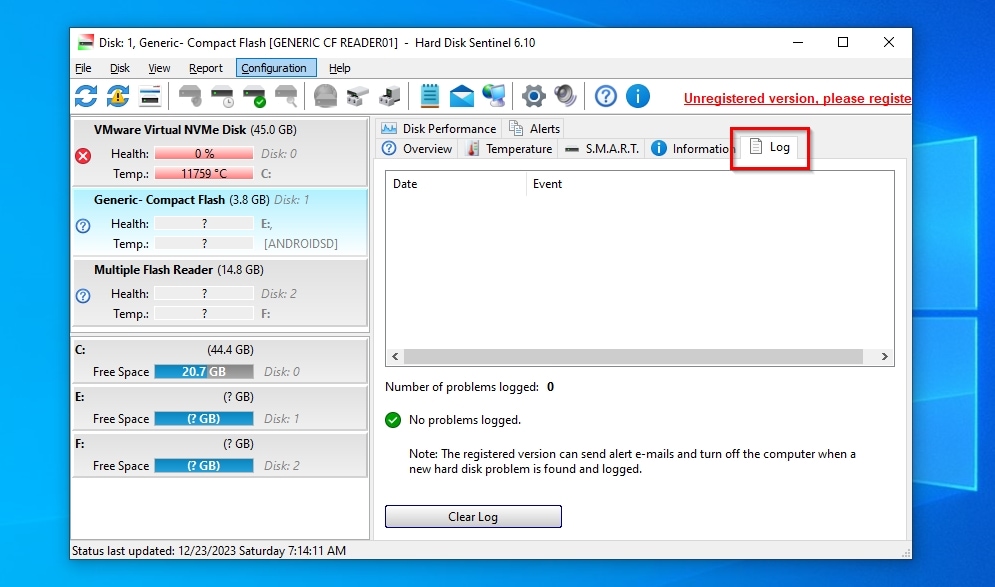The height and width of the screenshot is (587, 995).
Task: Switch to the S.M.A.R.T. tab
Action: [602, 148]
